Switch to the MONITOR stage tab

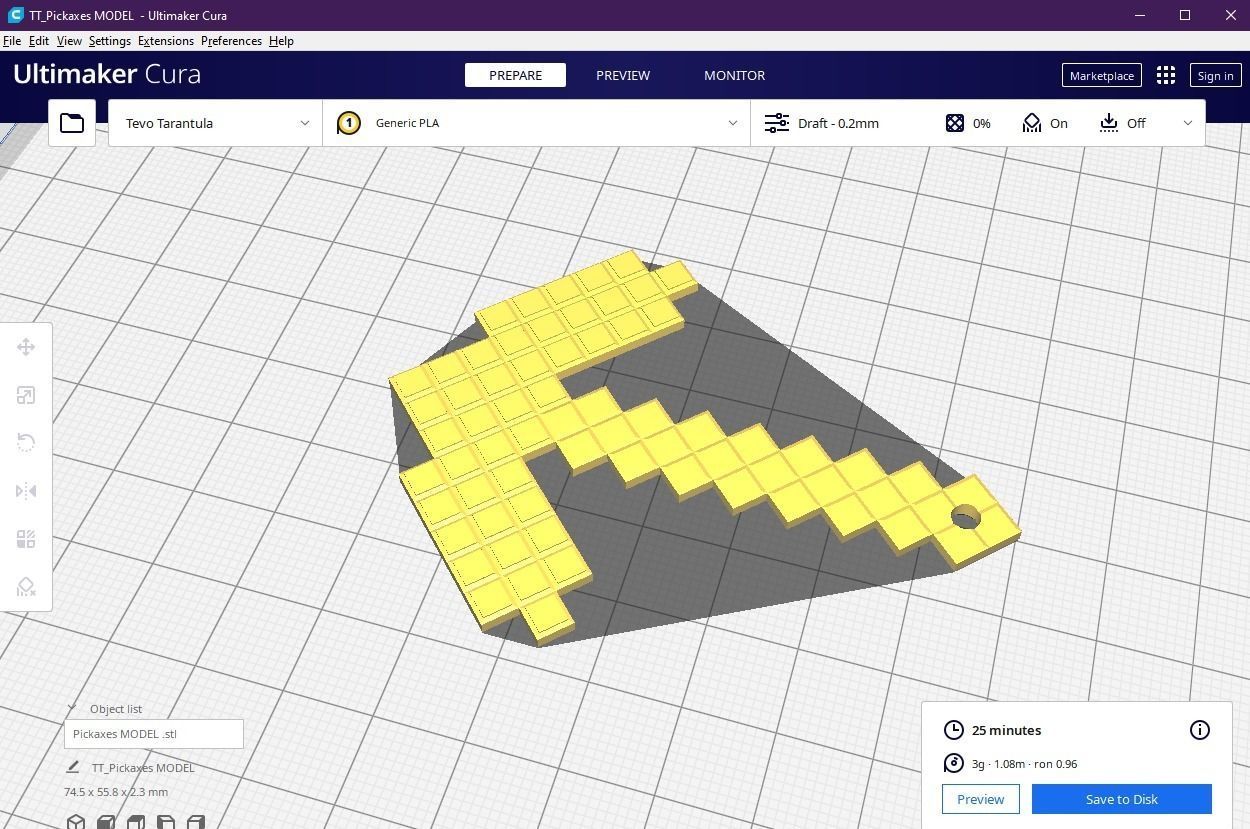(734, 75)
